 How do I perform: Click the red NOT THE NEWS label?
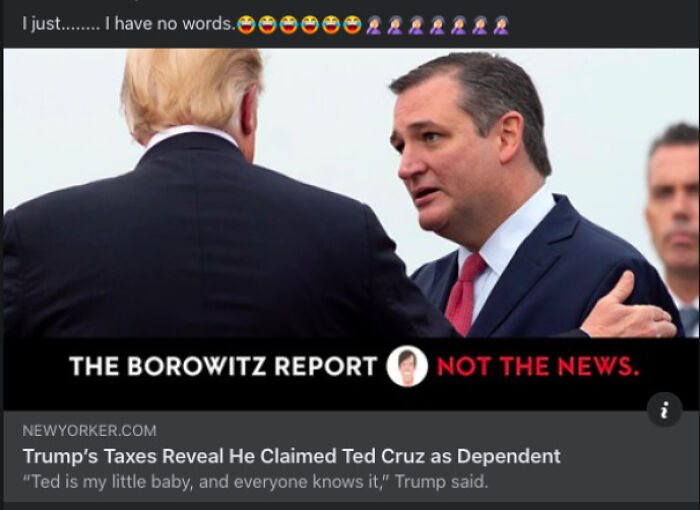coord(538,366)
